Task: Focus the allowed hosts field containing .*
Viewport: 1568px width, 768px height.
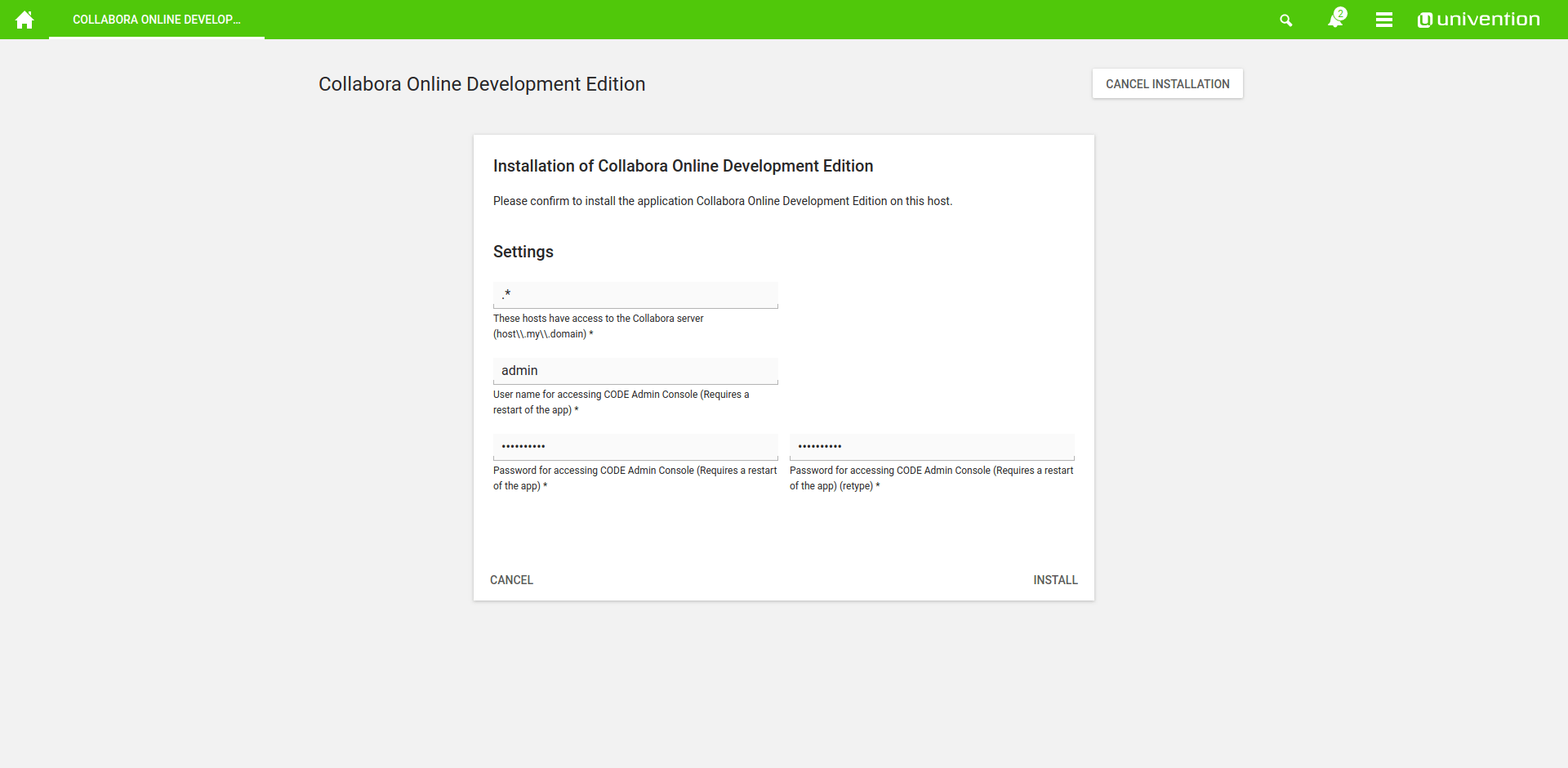Action: (635, 295)
